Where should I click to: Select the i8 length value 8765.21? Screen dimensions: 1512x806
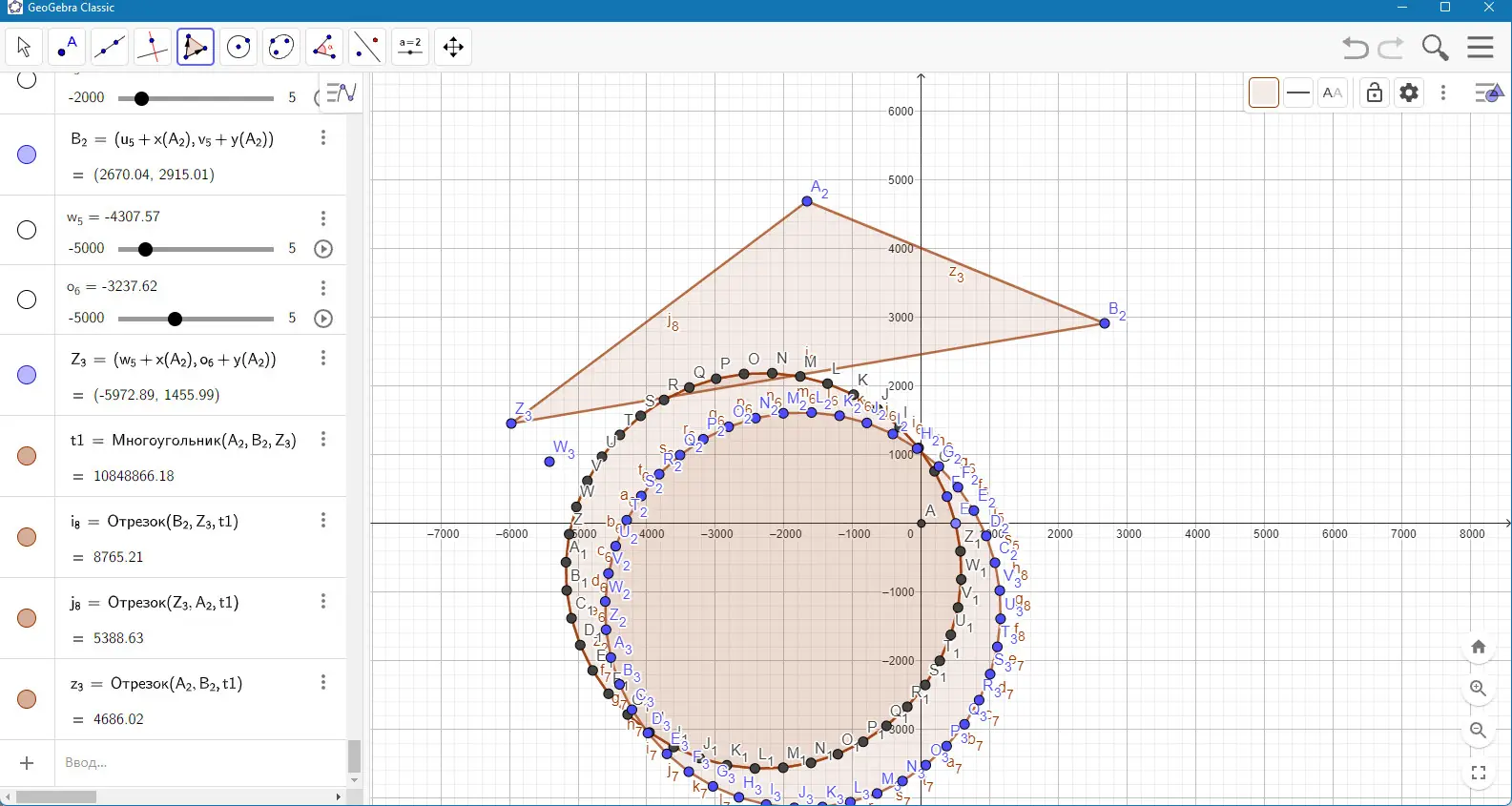pyautogui.click(x=118, y=557)
